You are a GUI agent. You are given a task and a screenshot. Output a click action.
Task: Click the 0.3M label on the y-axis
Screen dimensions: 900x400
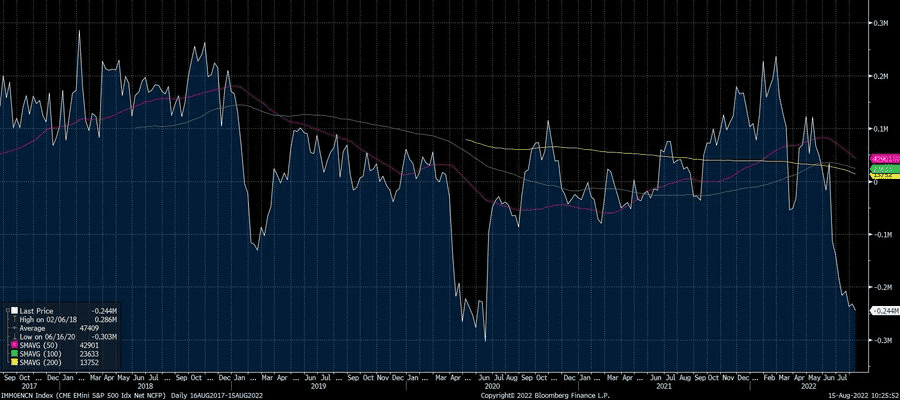coord(880,22)
